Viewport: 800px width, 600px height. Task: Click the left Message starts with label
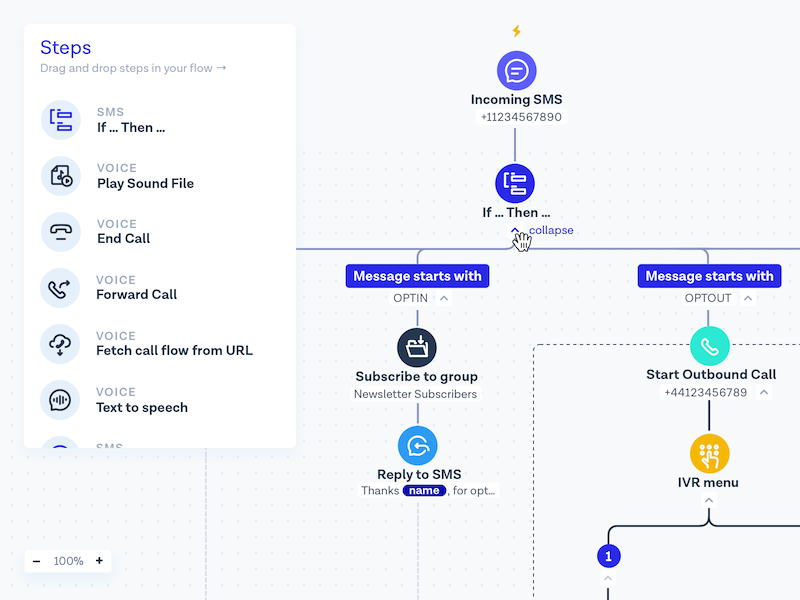pos(417,275)
